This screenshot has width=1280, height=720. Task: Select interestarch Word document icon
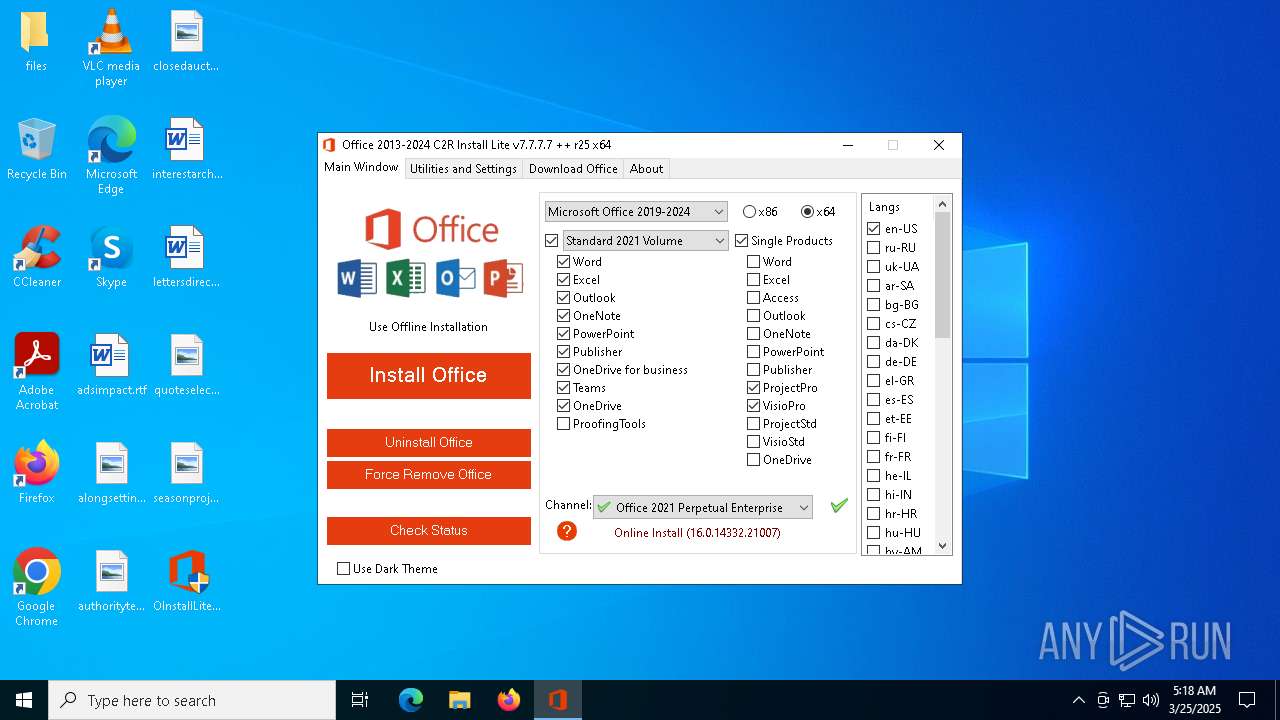[x=187, y=149]
